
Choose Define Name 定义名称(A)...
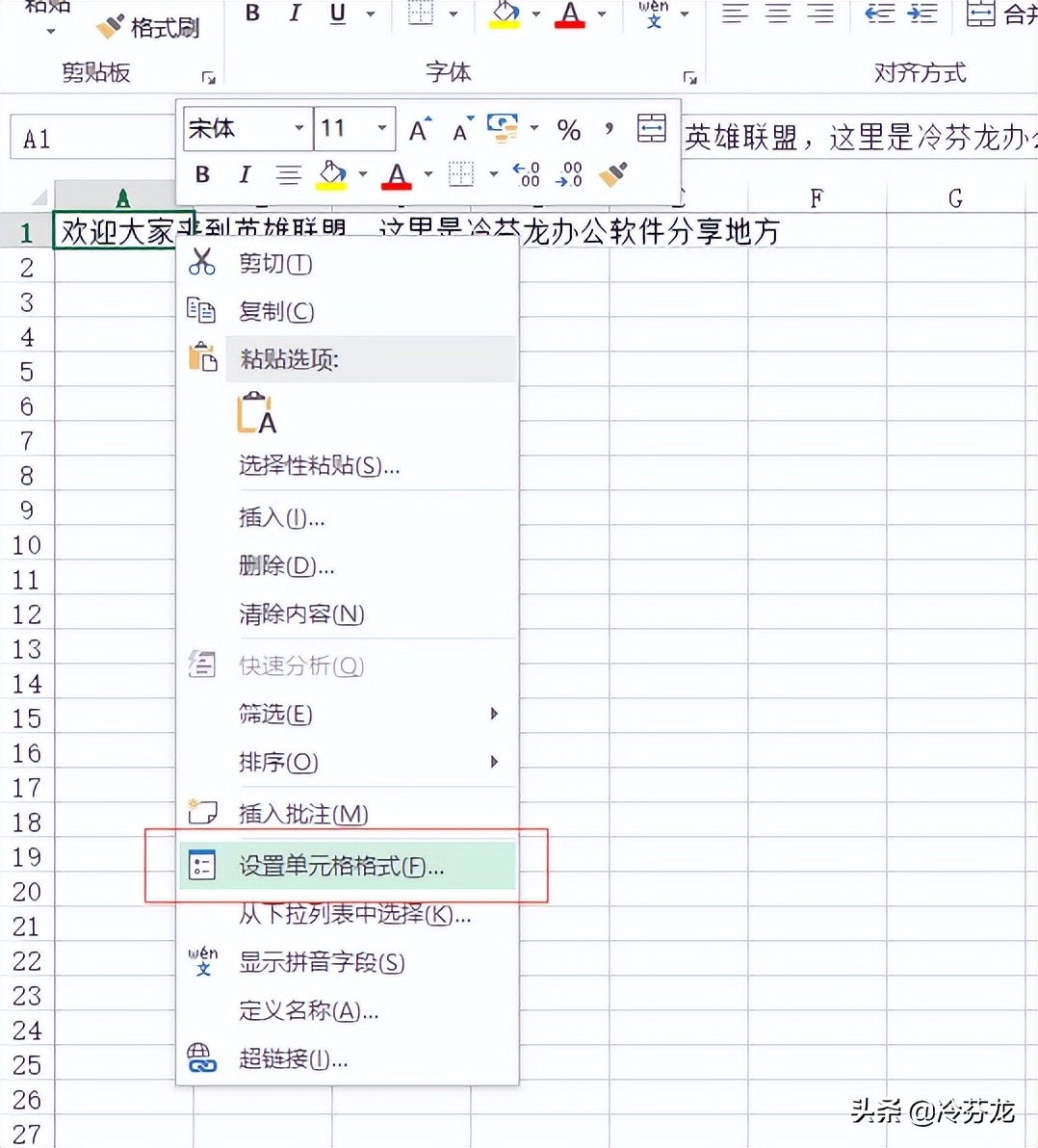click(348, 1010)
